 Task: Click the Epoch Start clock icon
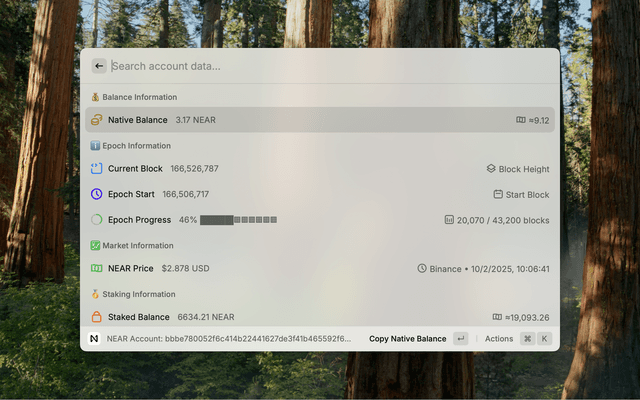point(97,194)
